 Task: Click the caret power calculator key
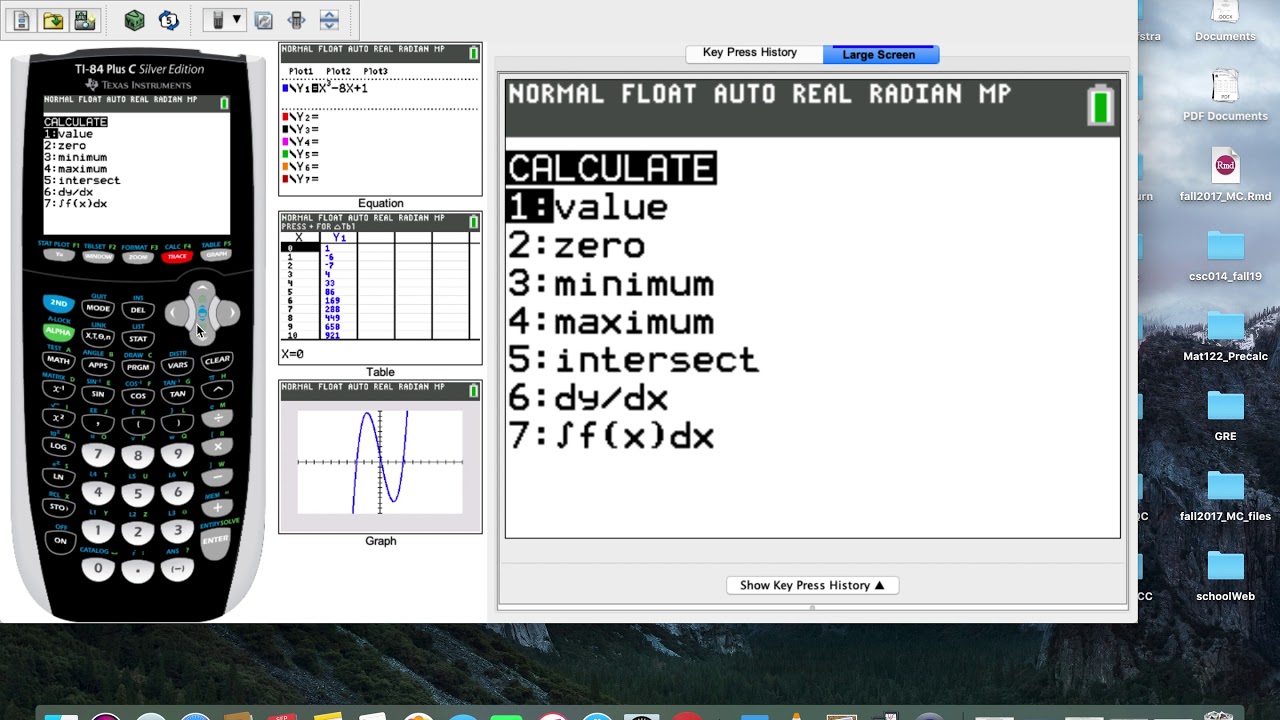click(x=217, y=389)
